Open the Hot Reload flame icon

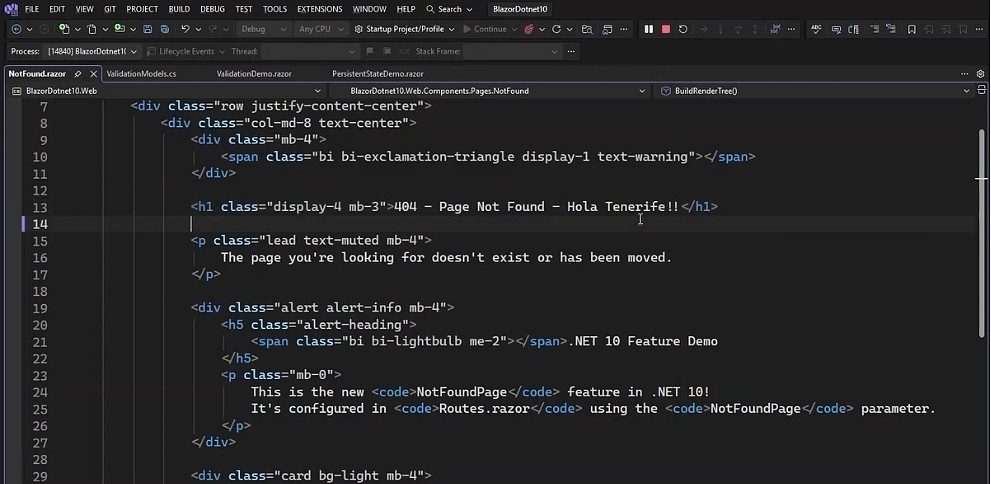529,29
